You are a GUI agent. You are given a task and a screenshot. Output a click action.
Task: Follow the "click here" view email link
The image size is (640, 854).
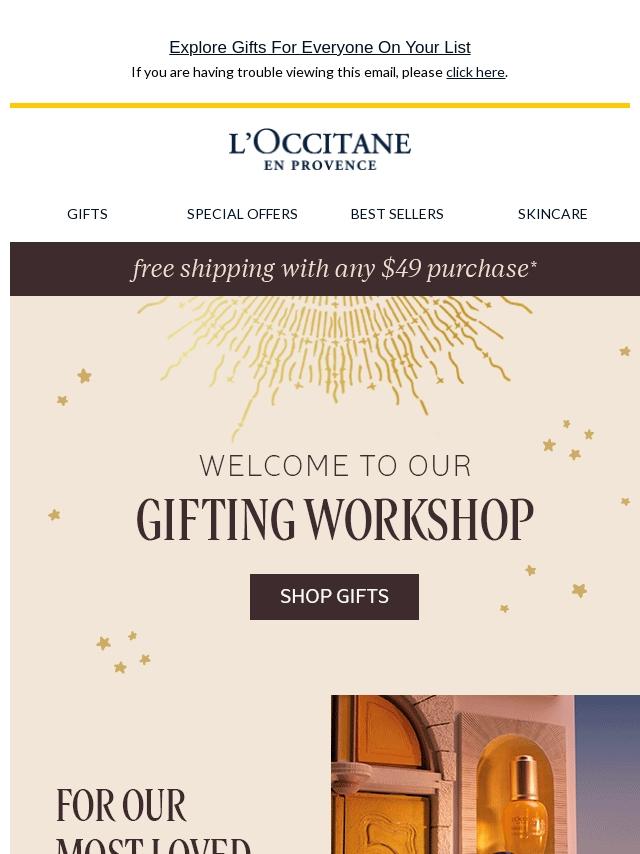pos(475,72)
